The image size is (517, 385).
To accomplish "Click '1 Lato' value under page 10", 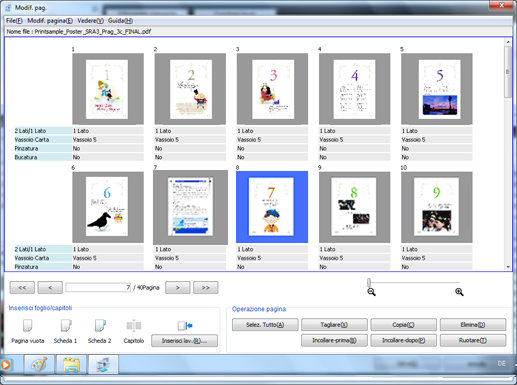I will (x=437, y=249).
